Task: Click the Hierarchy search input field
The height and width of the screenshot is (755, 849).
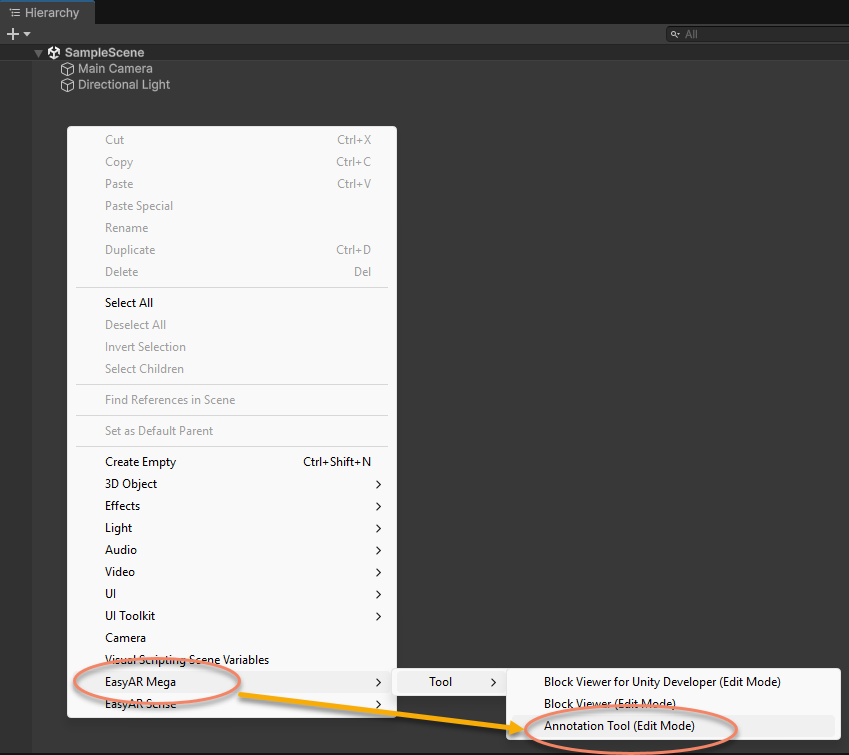Action: 760,34
